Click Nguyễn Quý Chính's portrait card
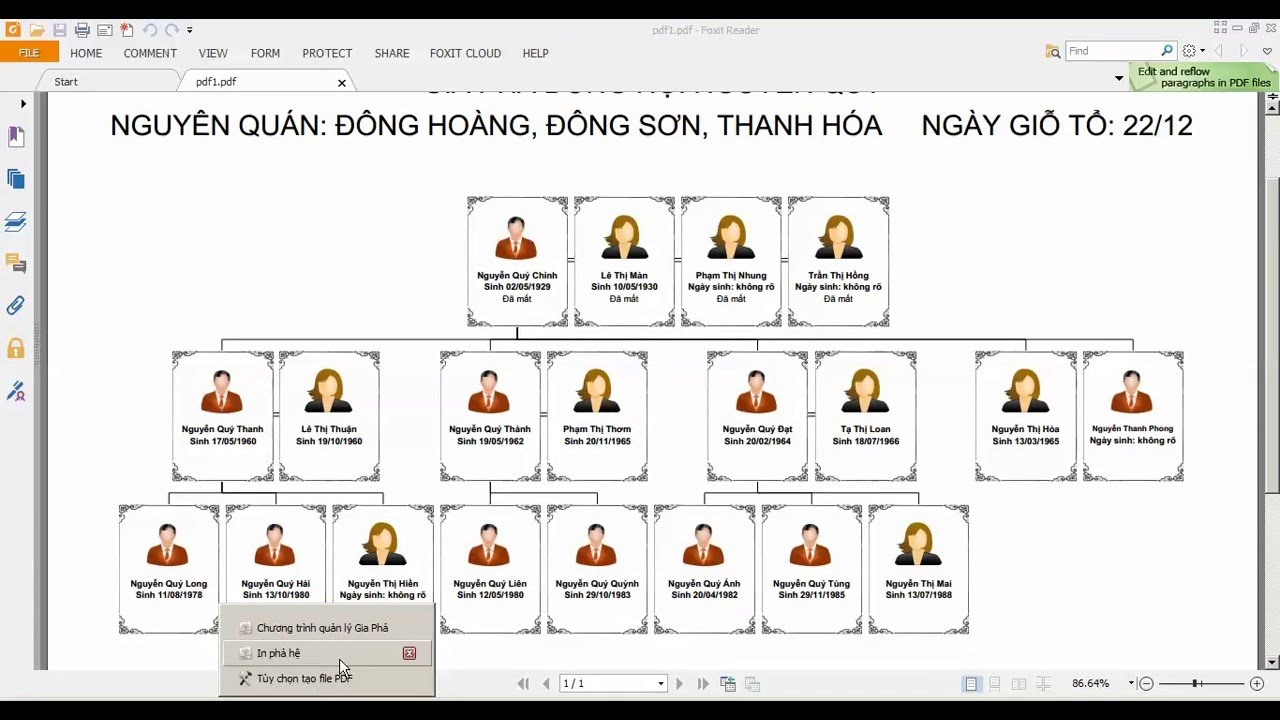This screenshot has width=1280, height=720. [x=517, y=261]
